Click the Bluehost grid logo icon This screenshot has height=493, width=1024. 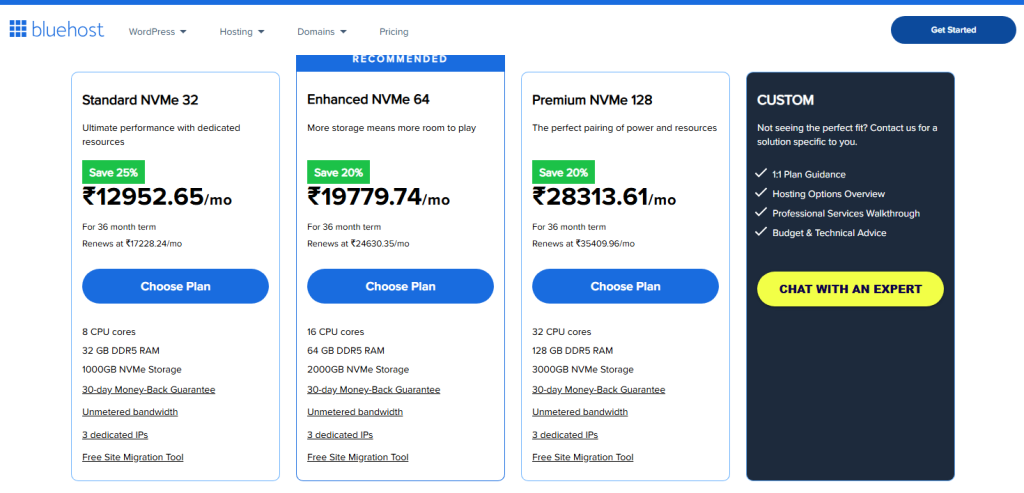pyautogui.click(x=19, y=29)
